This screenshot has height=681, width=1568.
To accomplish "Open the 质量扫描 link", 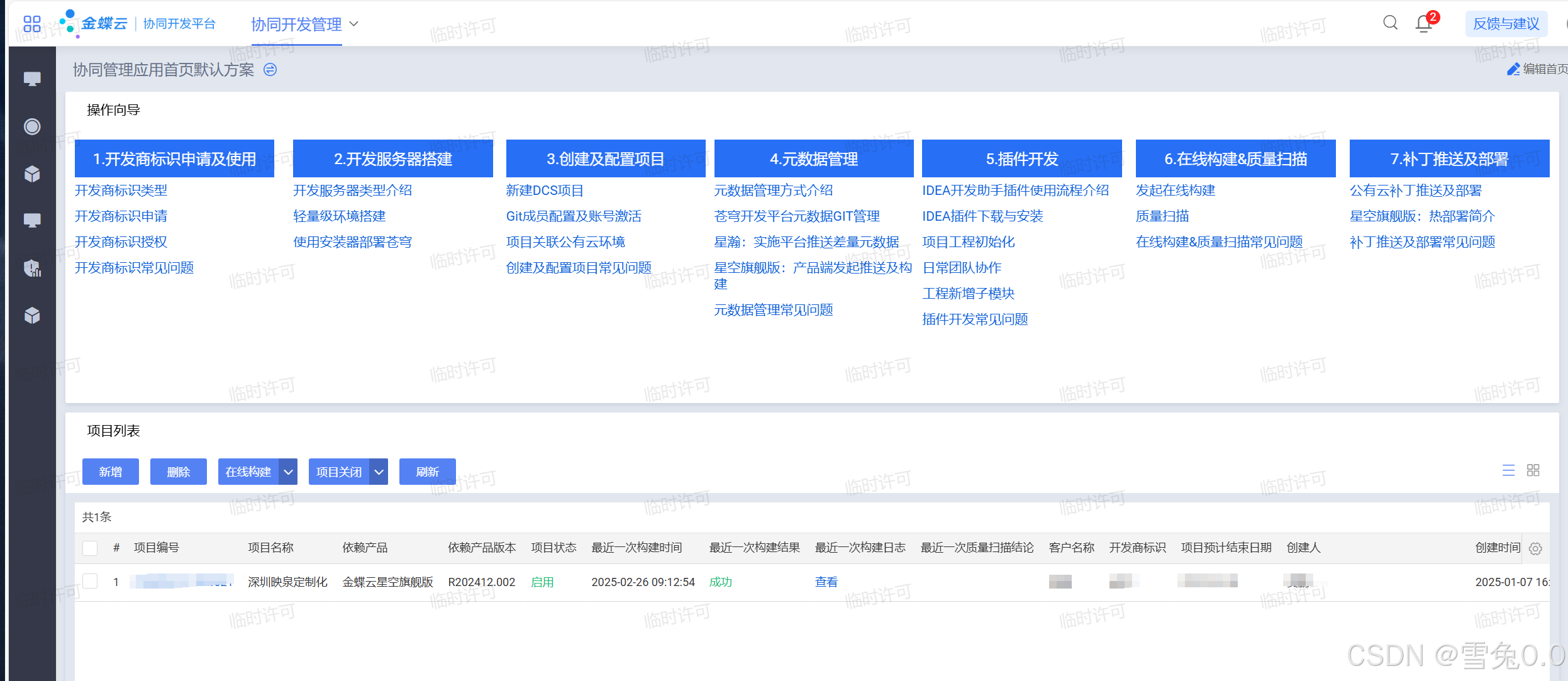I will click(x=1162, y=216).
